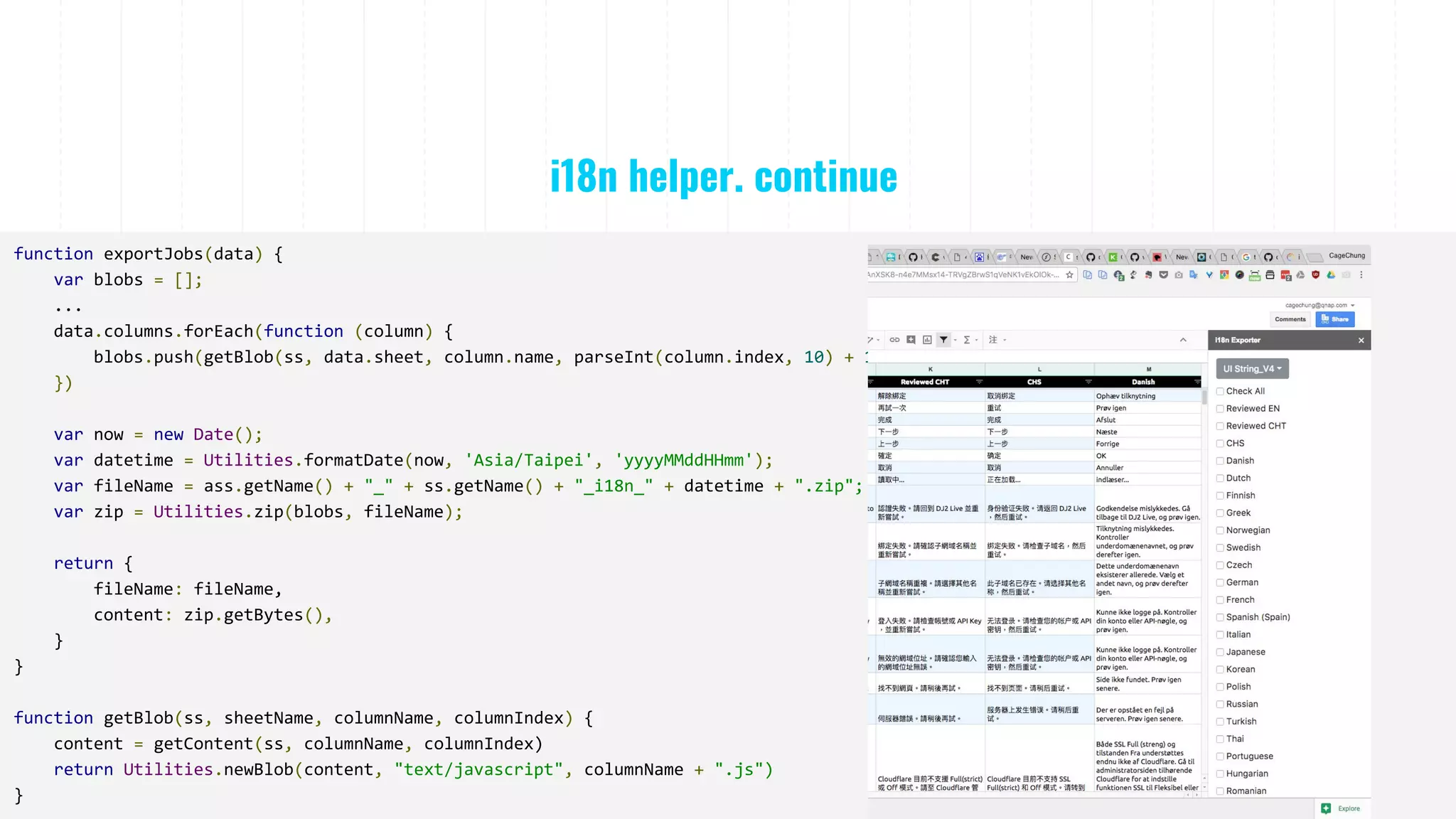Click the input tools 注 icon

coord(992,340)
